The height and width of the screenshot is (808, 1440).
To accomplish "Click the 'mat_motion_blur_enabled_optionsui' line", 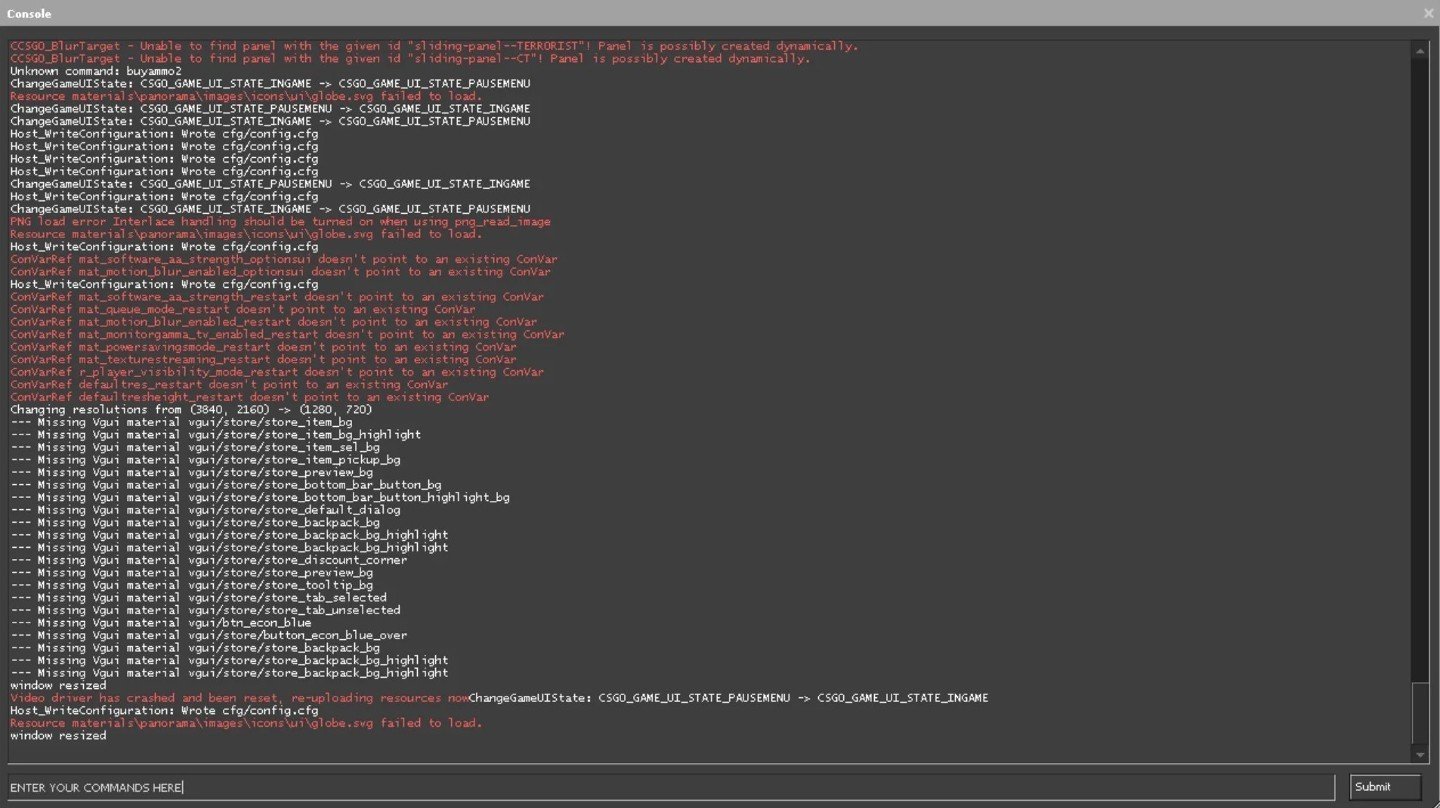I will coord(280,272).
